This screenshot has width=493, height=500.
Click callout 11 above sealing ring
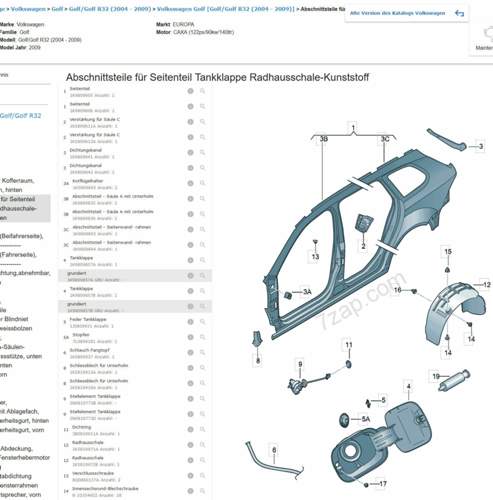(x=349, y=345)
